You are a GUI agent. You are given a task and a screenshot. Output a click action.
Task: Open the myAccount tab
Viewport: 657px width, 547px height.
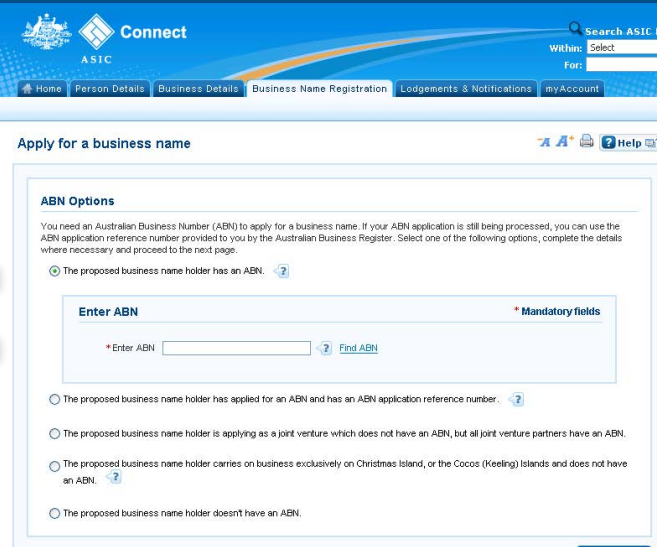pos(572,89)
